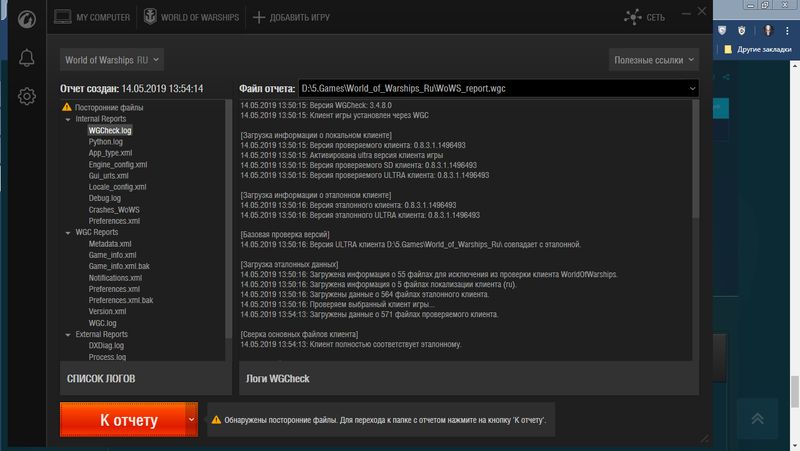Select Crashes_WoWS in the log list
800x451 pixels.
coord(114,210)
